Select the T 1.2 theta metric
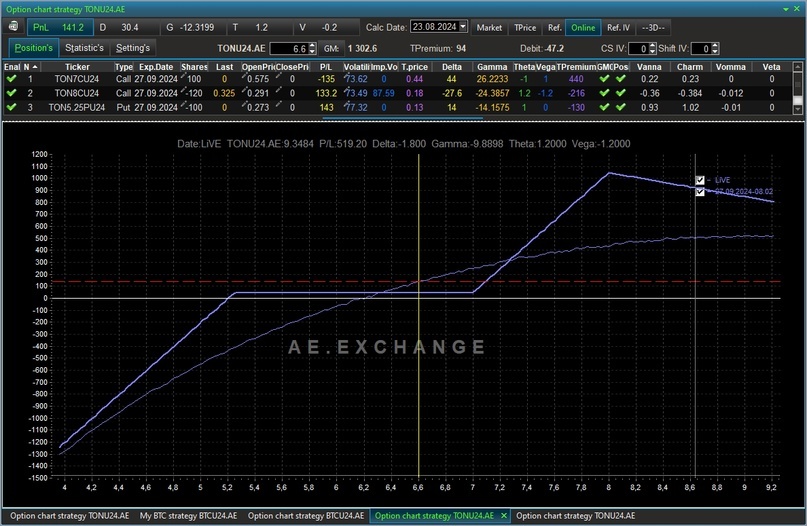807x526 pixels. 260,27
